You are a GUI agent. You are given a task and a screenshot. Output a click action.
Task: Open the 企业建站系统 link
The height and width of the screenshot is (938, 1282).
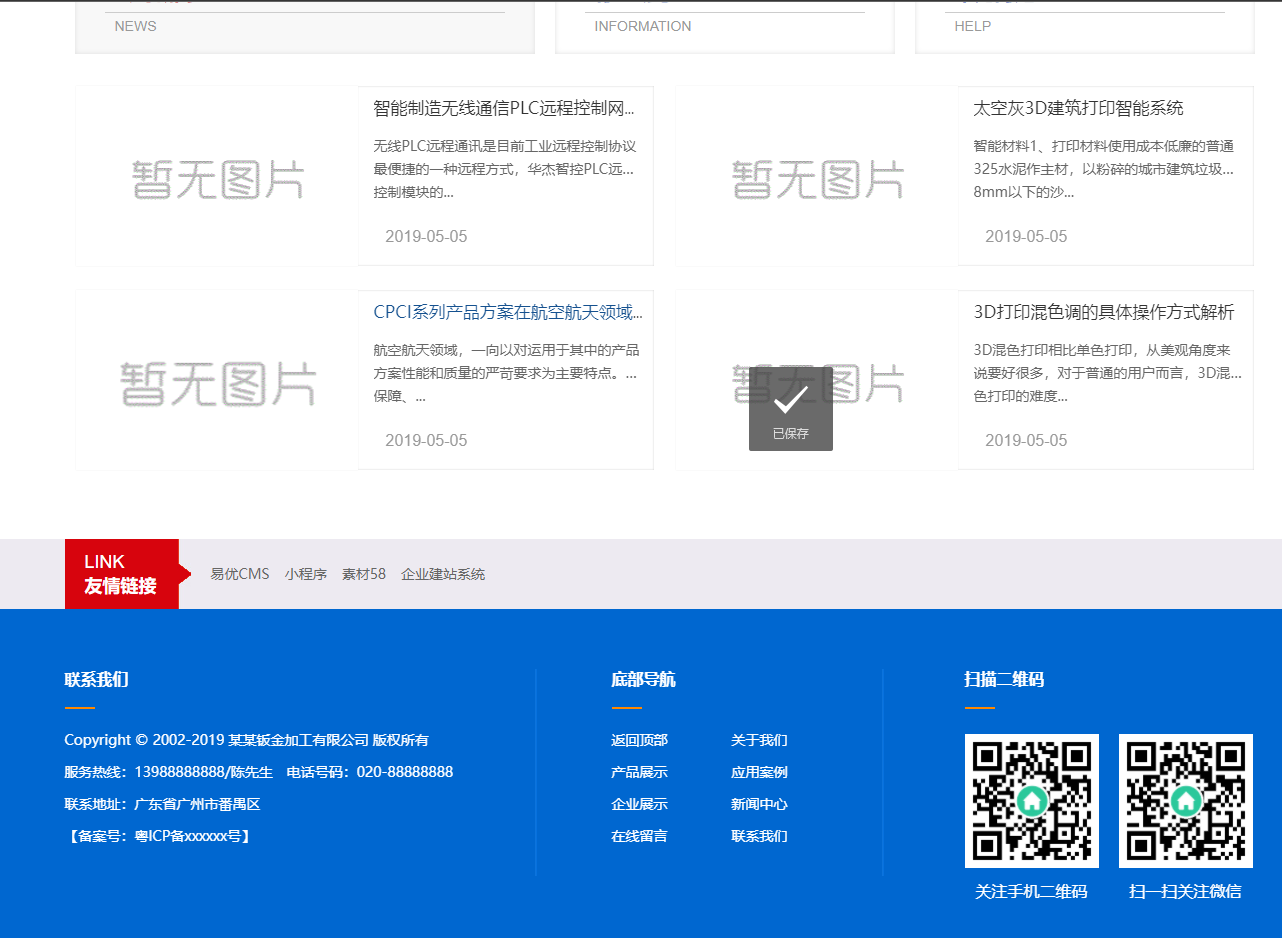(443, 574)
